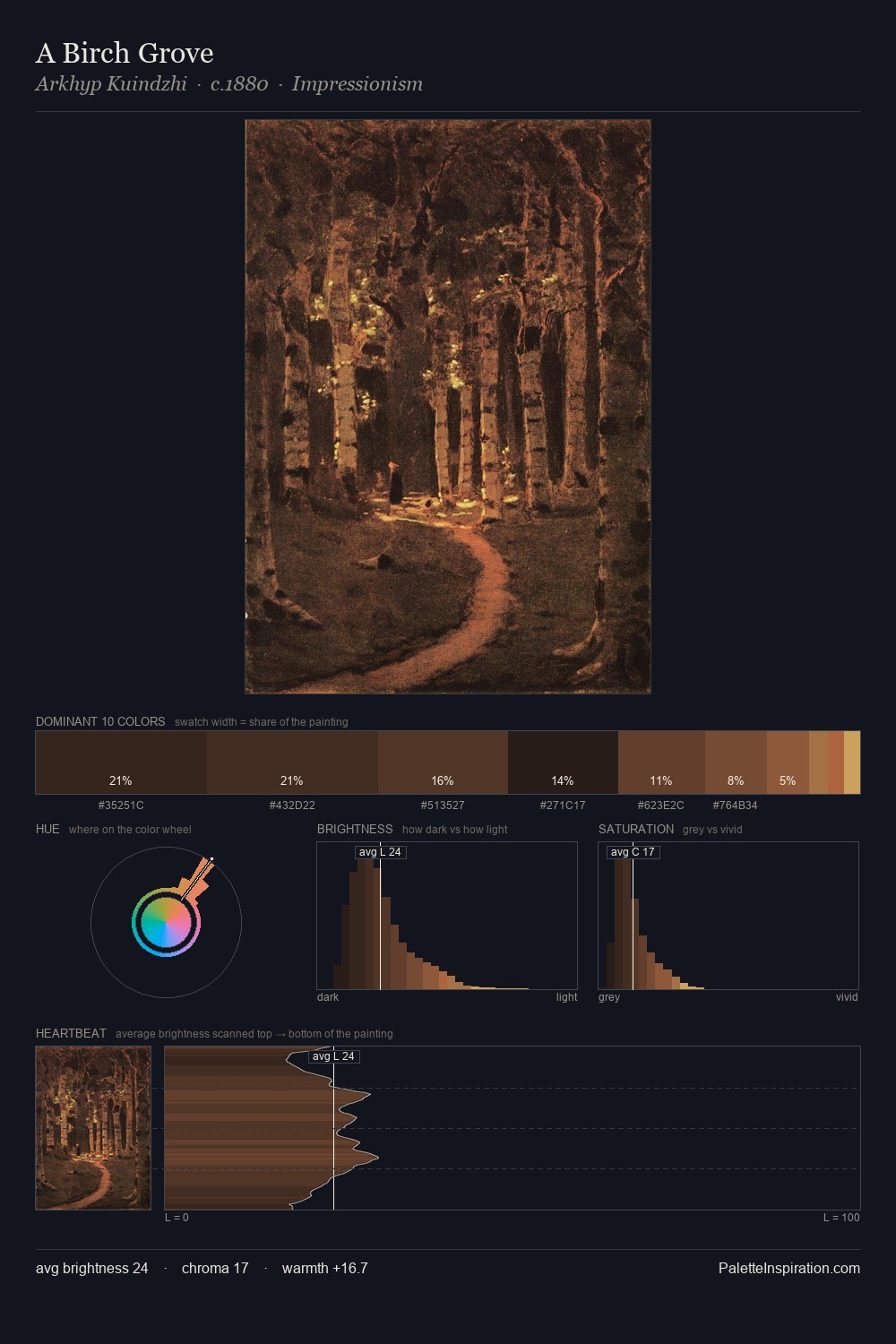
Task: Click the DOMINANT 10 COLORS heading
Action: 100,721
